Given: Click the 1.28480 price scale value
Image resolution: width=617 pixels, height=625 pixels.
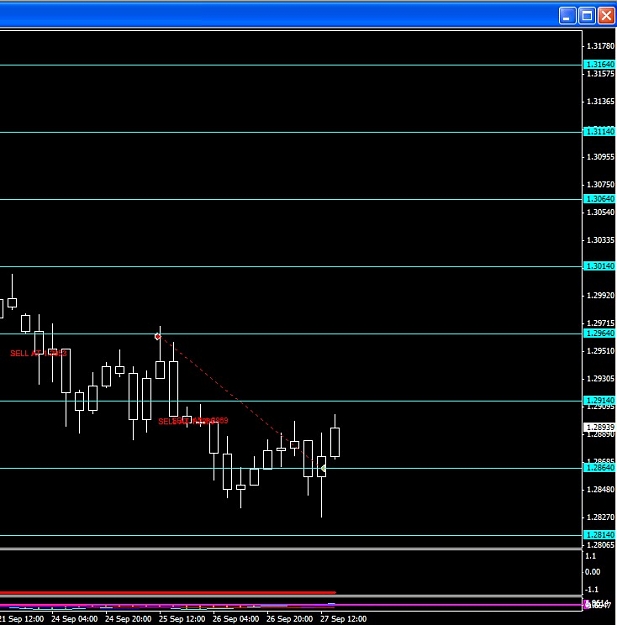Looking at the screenshot, I should [600, 489].
